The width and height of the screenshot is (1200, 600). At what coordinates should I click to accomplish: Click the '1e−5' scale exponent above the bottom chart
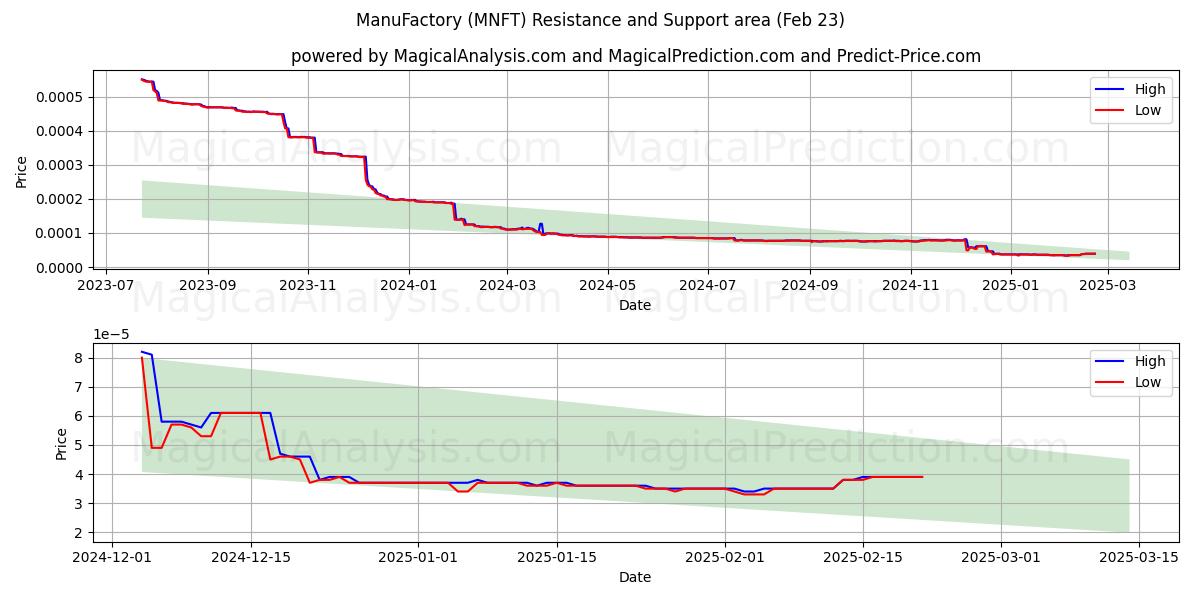coord(109,334)
